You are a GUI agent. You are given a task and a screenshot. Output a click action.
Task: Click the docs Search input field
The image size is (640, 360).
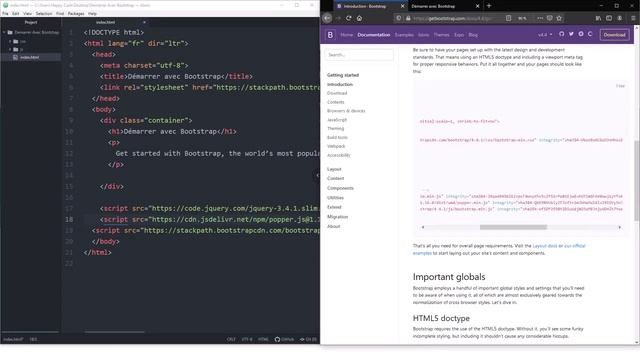click(359, 55)
